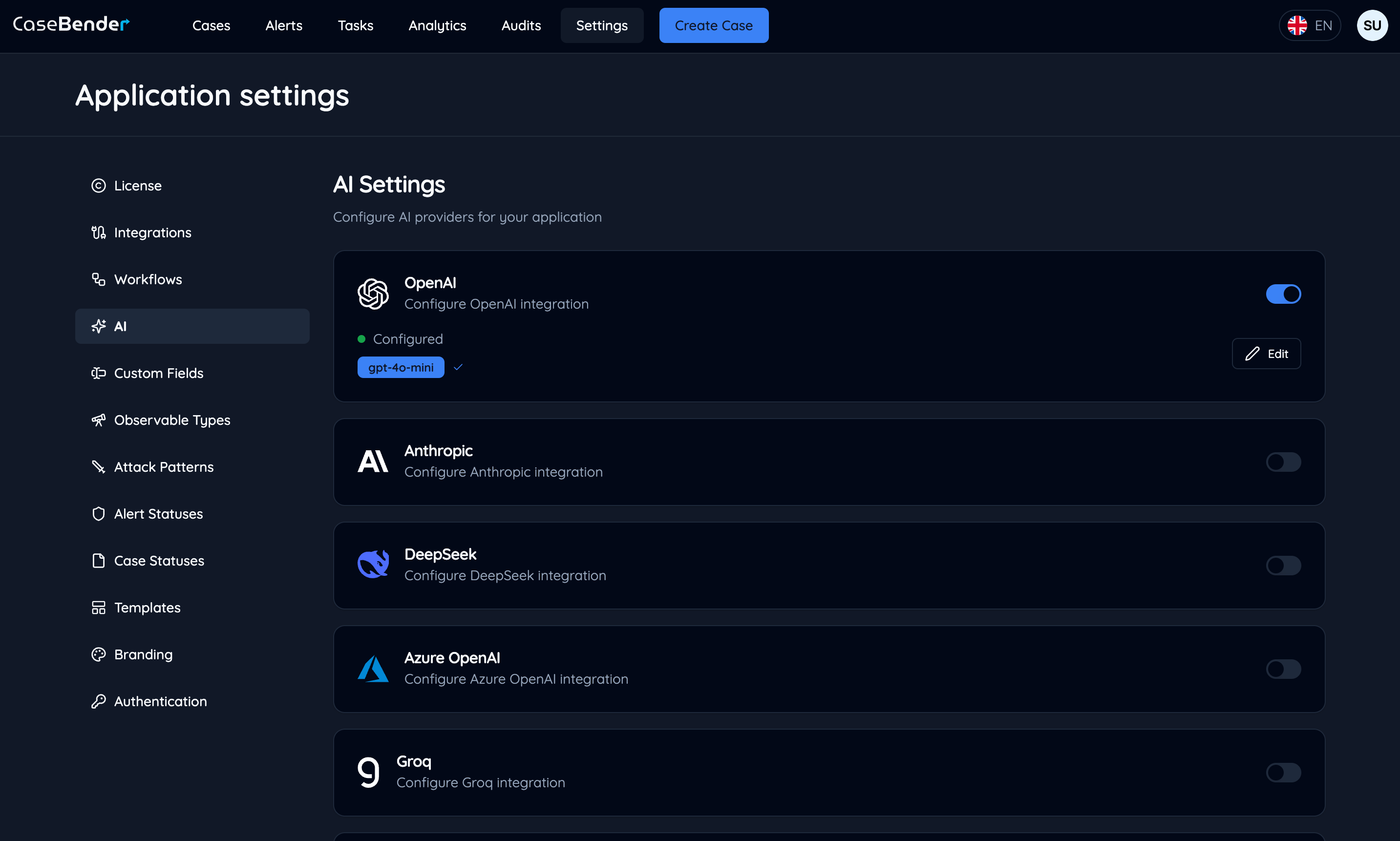Viewport: 1400px width, 841px height.
Task: Click the DeepSeek whale logo
Action: (373, 564)
